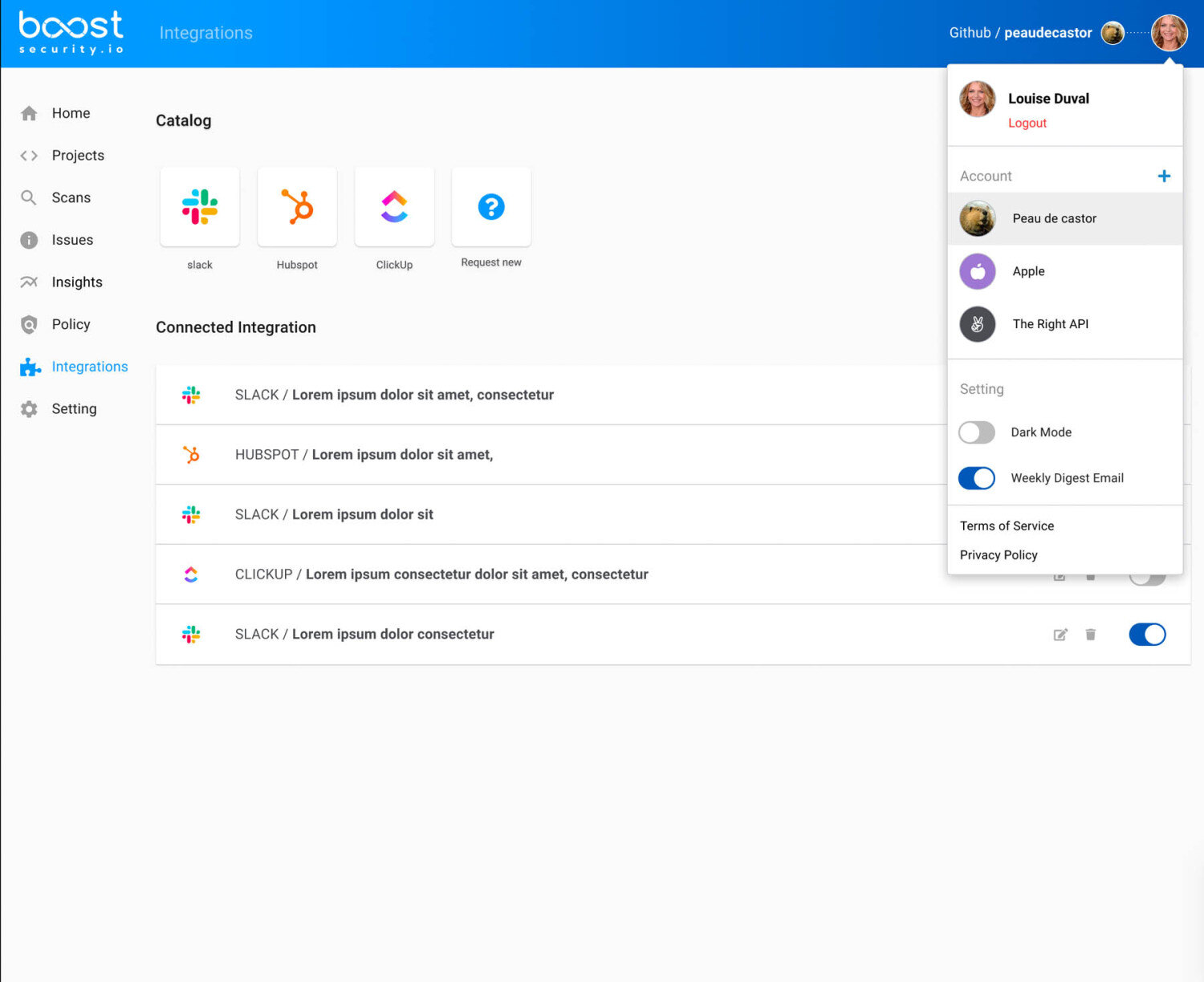Turn off Weekly Digest Email
The image size is (1204, 982).
pos(977,478)
